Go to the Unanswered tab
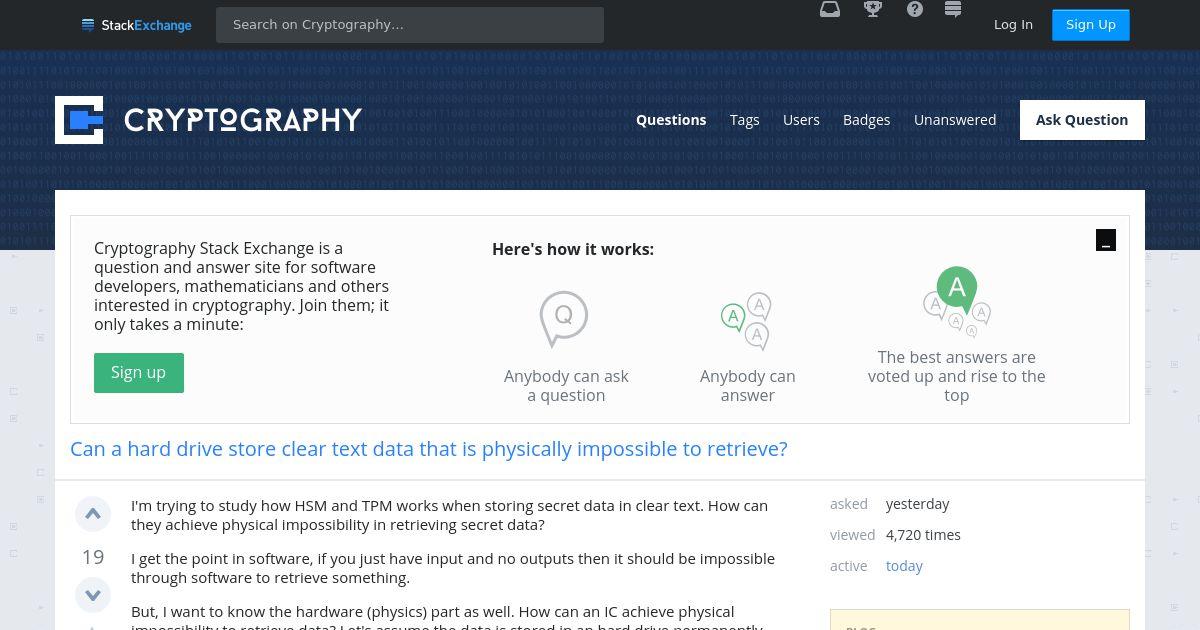Screen dimensions: 1200x630 tap(955, 120)
